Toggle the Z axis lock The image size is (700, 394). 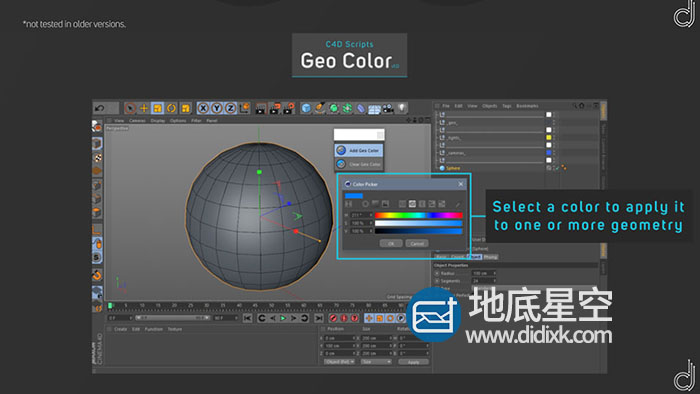(230, 108)
